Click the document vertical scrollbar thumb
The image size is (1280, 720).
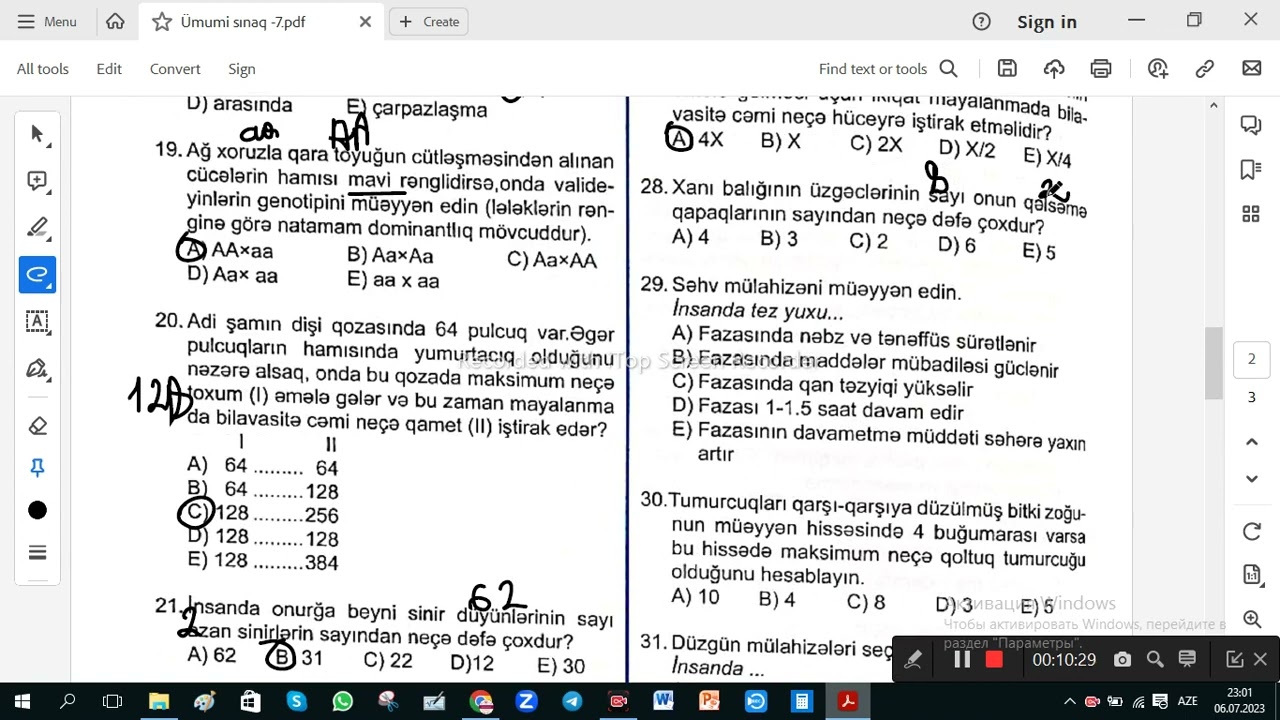click(x=1213, y=364)
